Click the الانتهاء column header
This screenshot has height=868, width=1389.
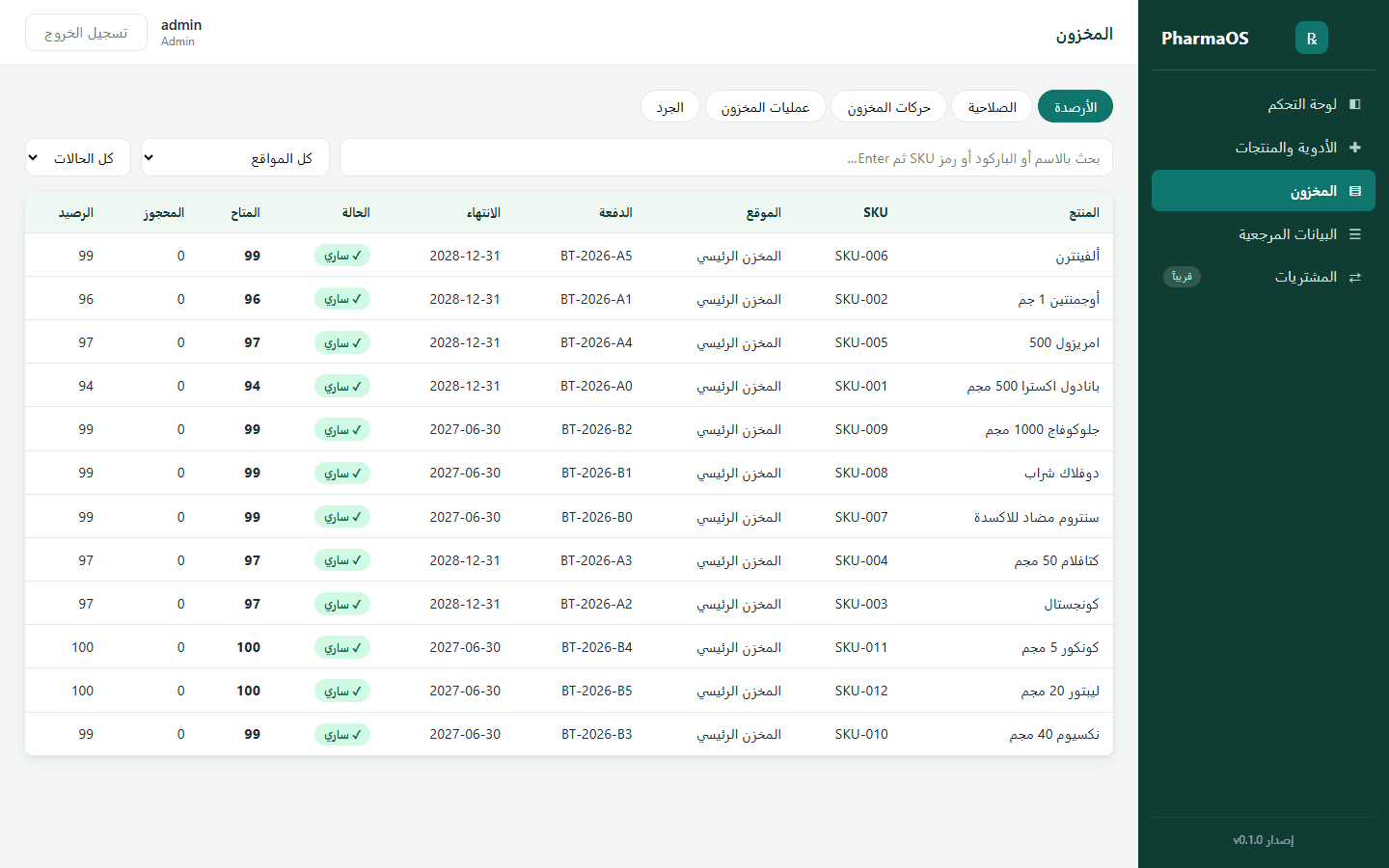click(483, 213)
